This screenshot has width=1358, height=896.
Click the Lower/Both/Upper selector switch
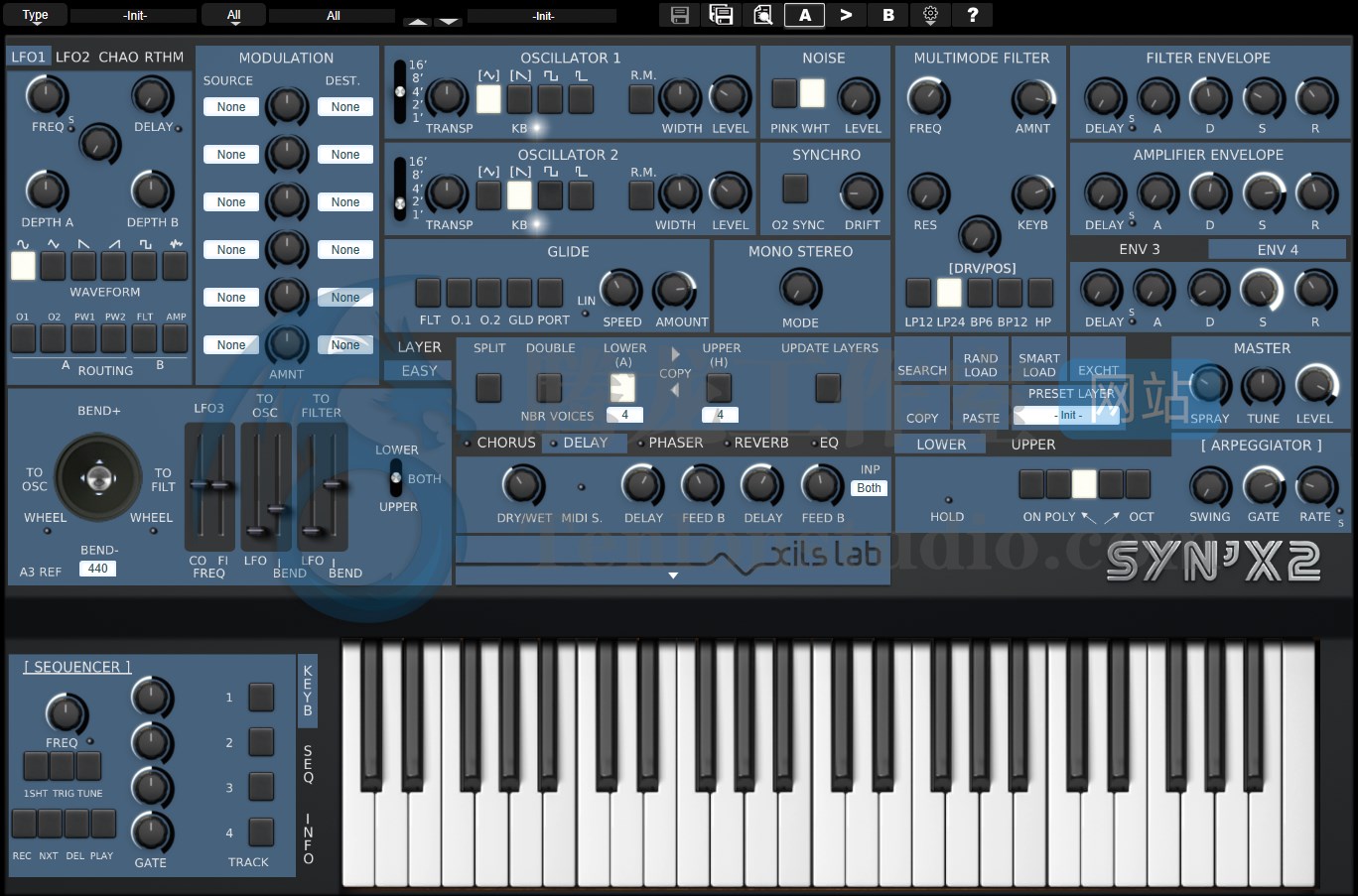pos(396,478)
